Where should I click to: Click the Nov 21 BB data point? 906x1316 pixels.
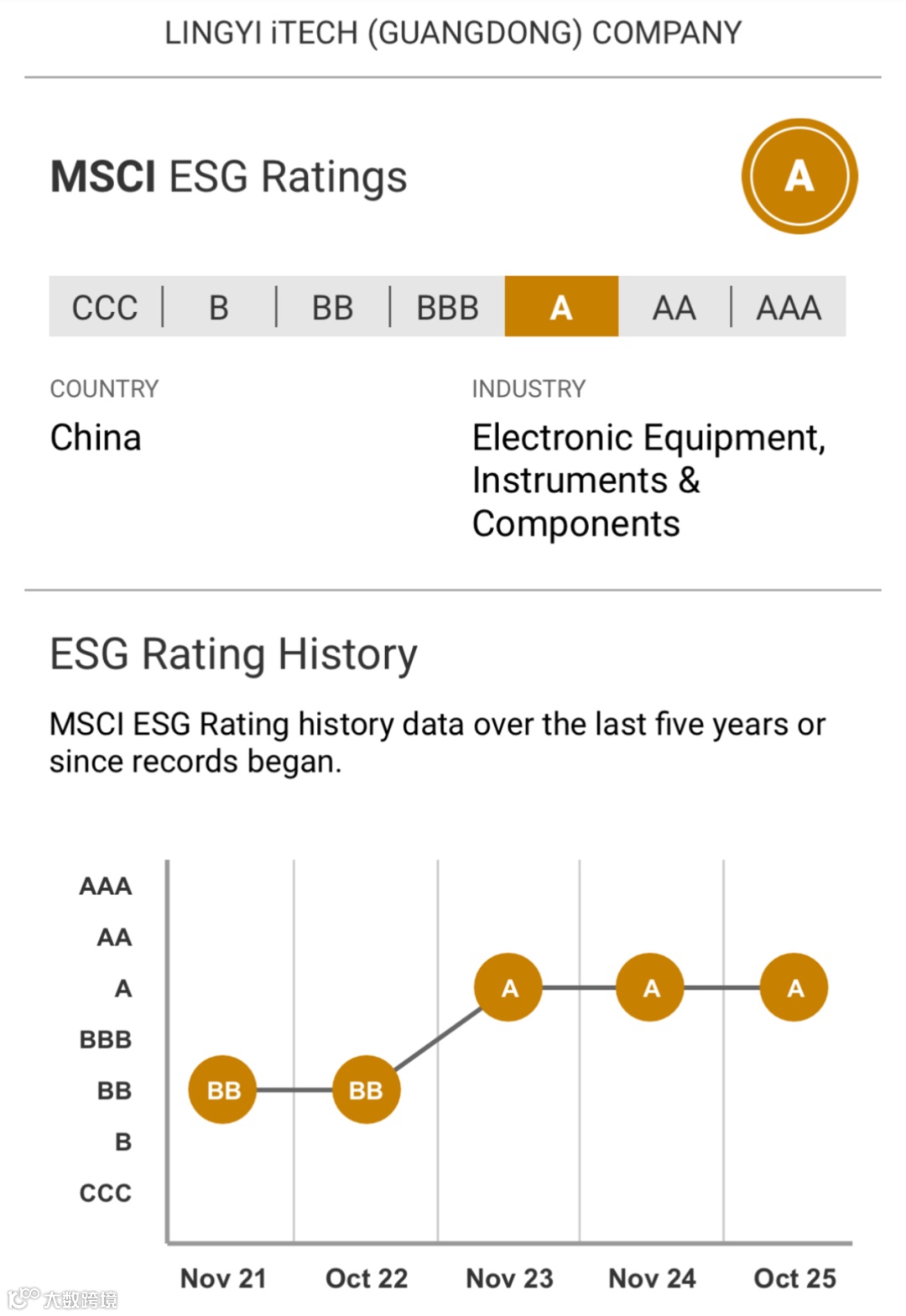click(x=223, y=1090)
